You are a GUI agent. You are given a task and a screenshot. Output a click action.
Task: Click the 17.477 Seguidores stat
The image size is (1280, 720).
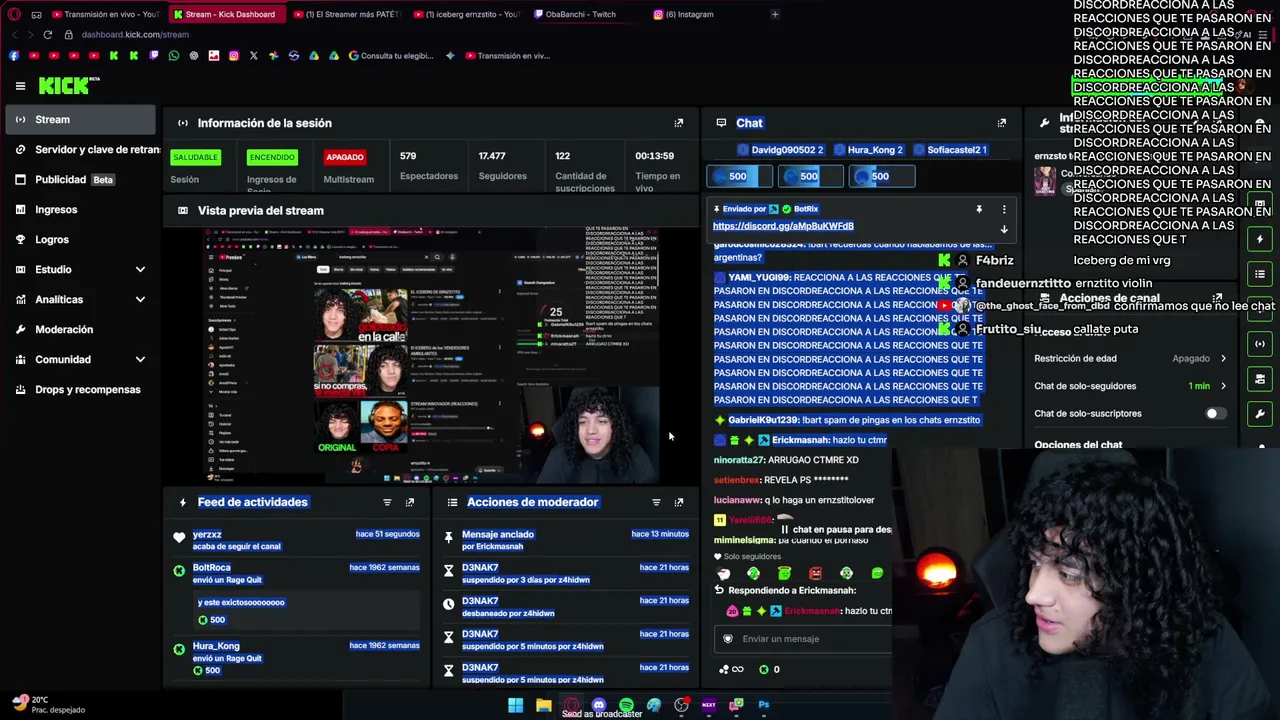point(502,166)
